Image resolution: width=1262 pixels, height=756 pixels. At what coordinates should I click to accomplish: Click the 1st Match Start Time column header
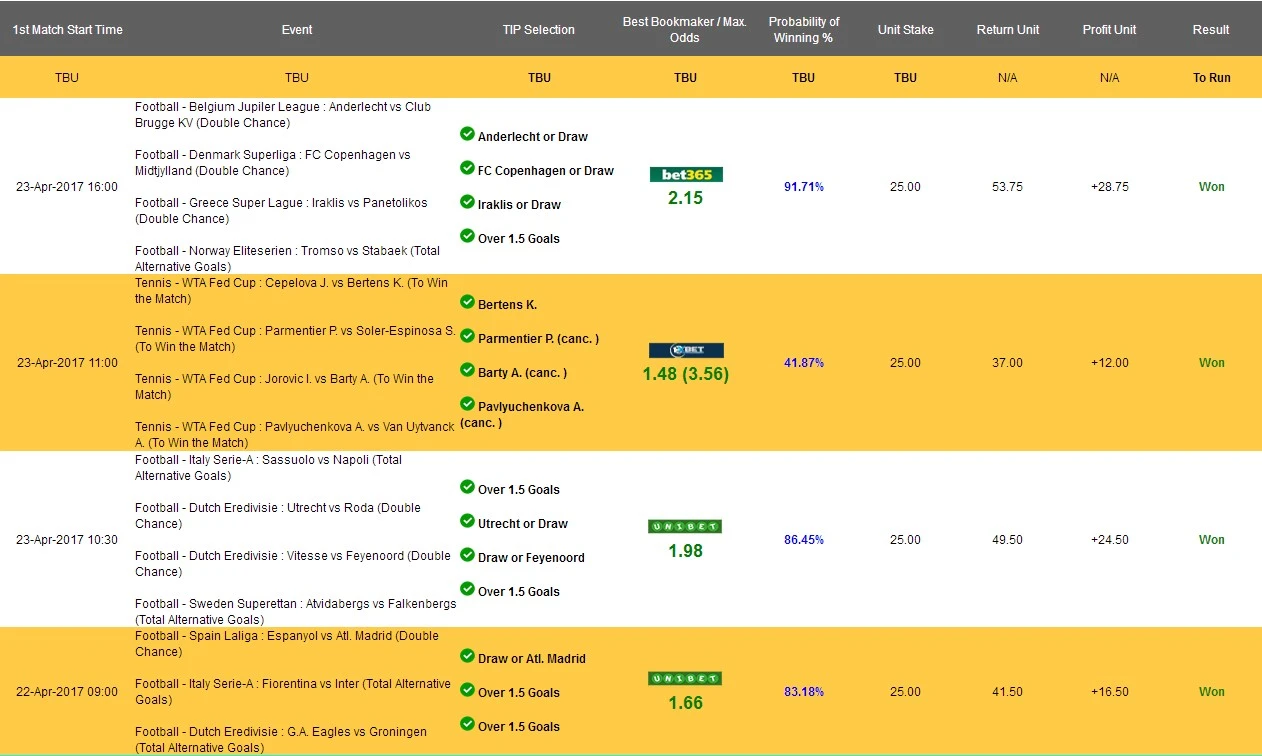click(x=67, y=30)
